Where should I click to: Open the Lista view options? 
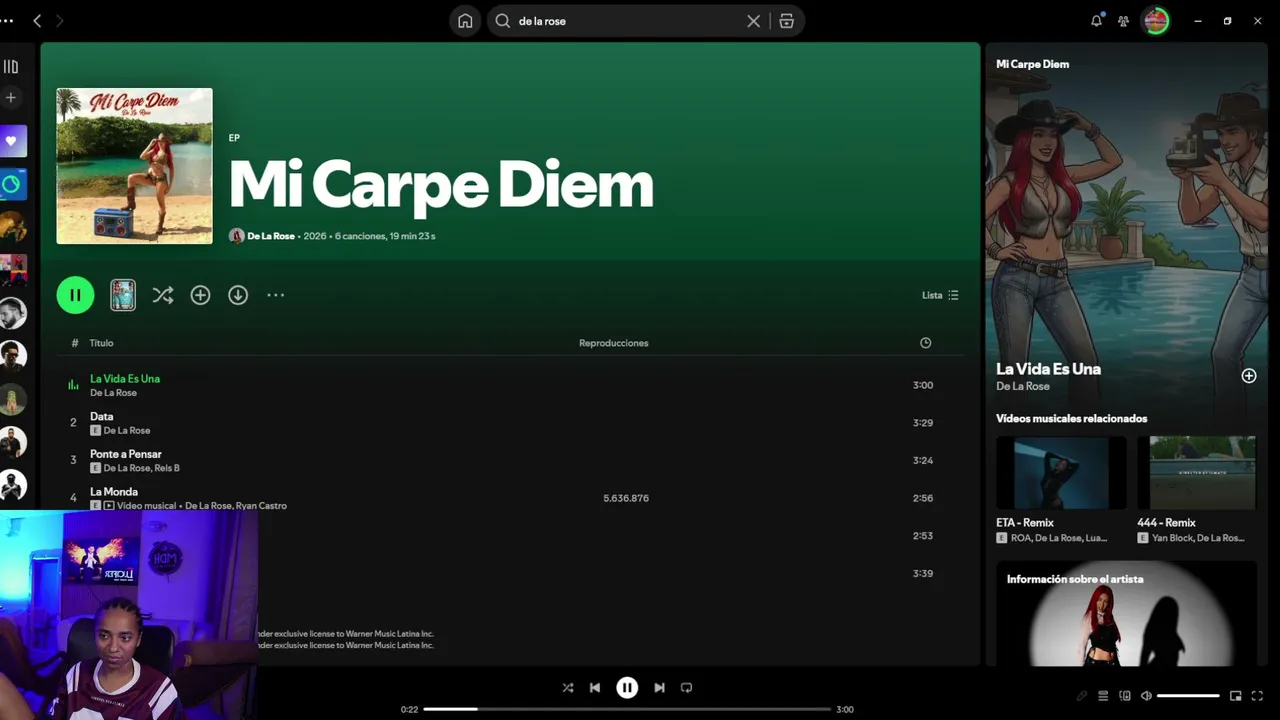(x=940, y=295)
